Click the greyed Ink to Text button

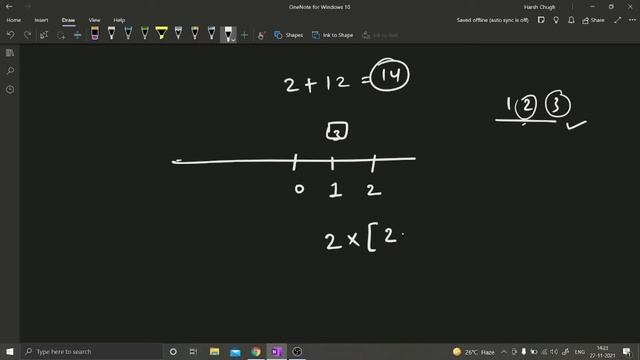point(380,35)
